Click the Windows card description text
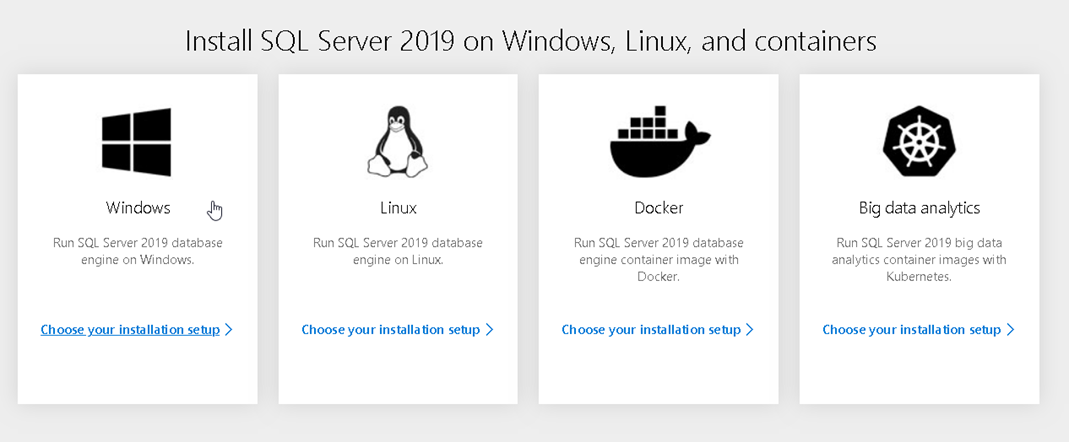The width and height of the screenshot is (1069, 442). pyautogui.click(x=138, y=251)
